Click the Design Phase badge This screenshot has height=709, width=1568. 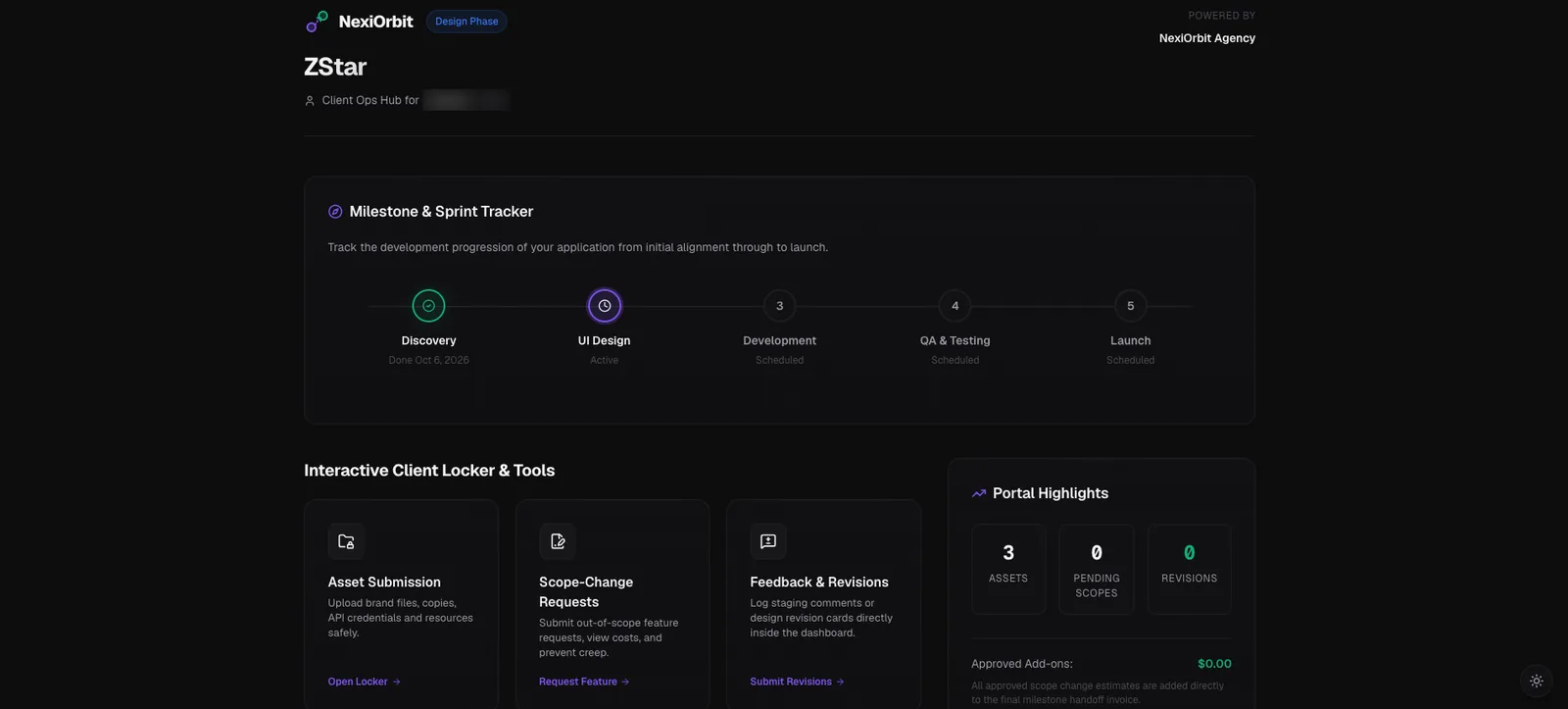pyautogui.click(x=466, y=22)
